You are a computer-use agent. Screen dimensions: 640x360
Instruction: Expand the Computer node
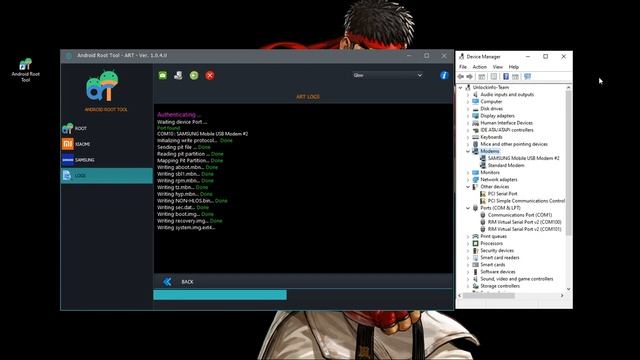tap(468, 102)
